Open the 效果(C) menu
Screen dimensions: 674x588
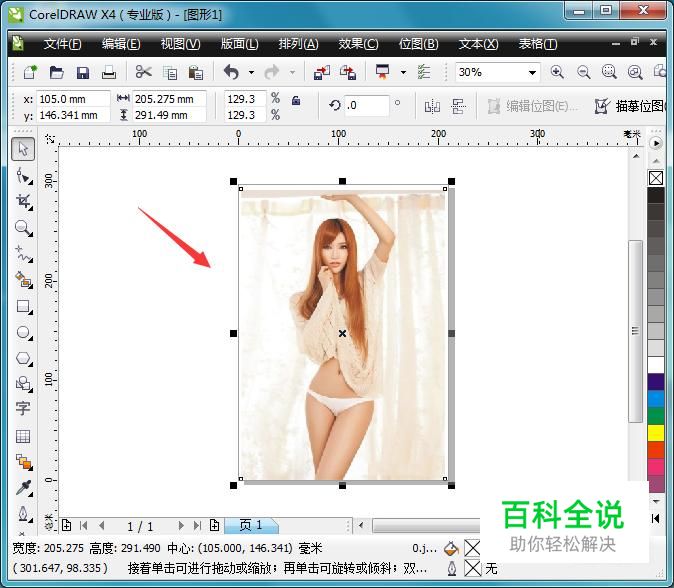pos(358,44)
